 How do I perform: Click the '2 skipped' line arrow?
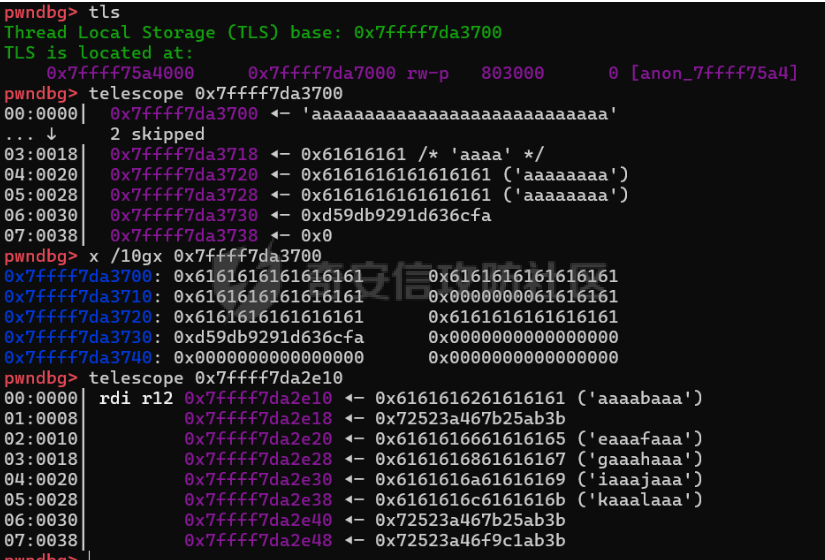pos(52,134)
